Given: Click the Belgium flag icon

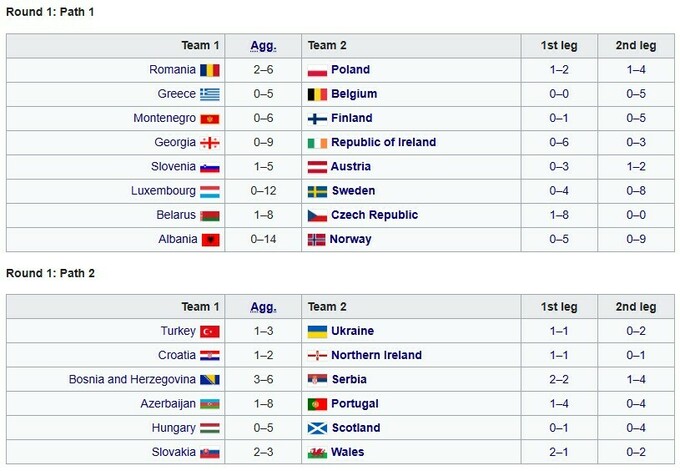Looking at the screenshot, I should click(317, 94).
